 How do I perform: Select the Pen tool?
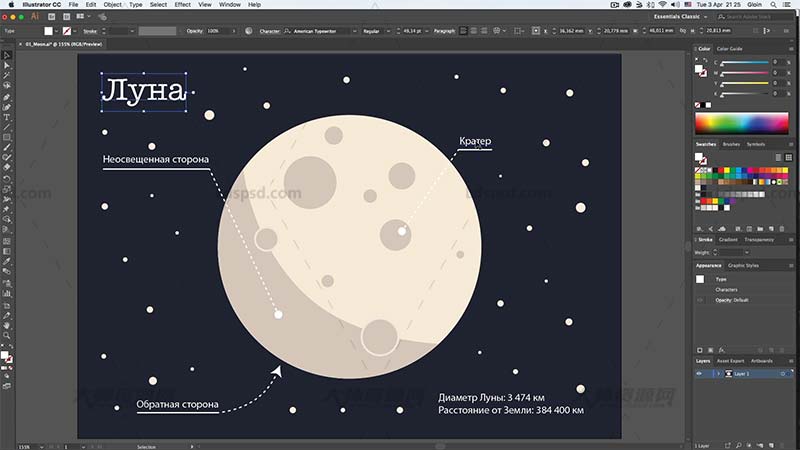pyautogui.click(x=7, y=97)
